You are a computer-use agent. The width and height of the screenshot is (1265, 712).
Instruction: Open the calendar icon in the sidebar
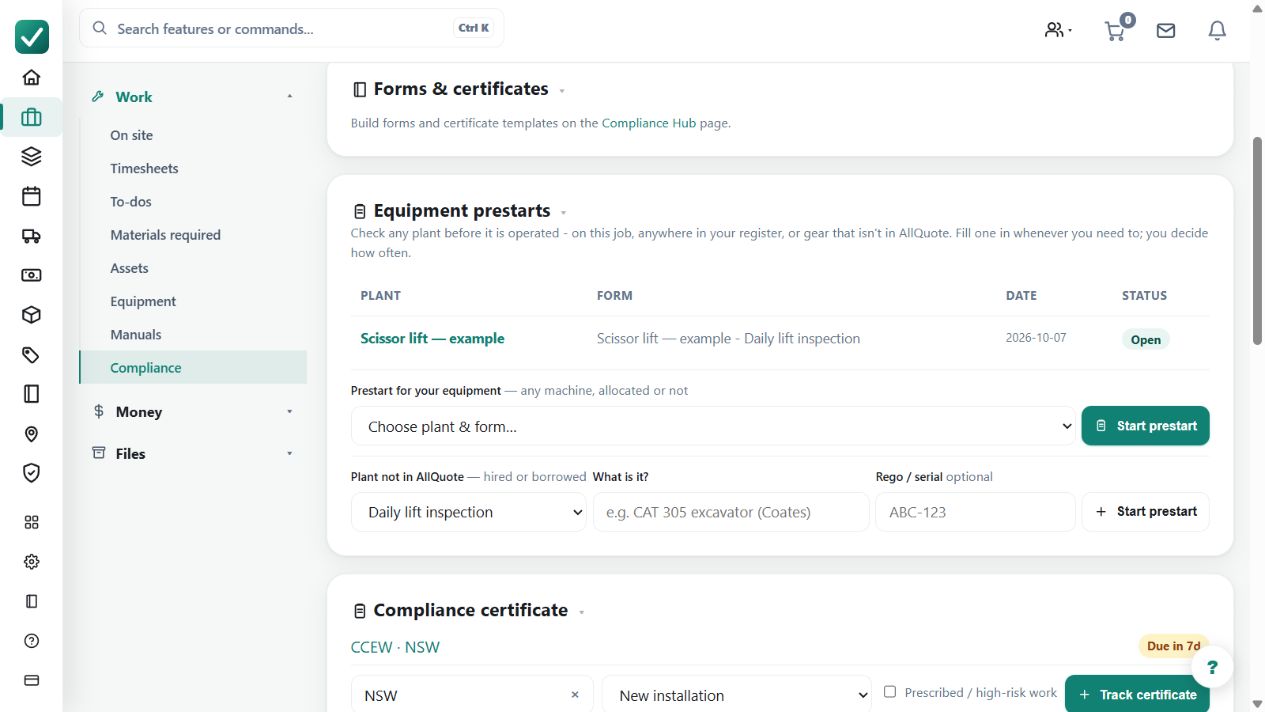[x=31, y=196]
